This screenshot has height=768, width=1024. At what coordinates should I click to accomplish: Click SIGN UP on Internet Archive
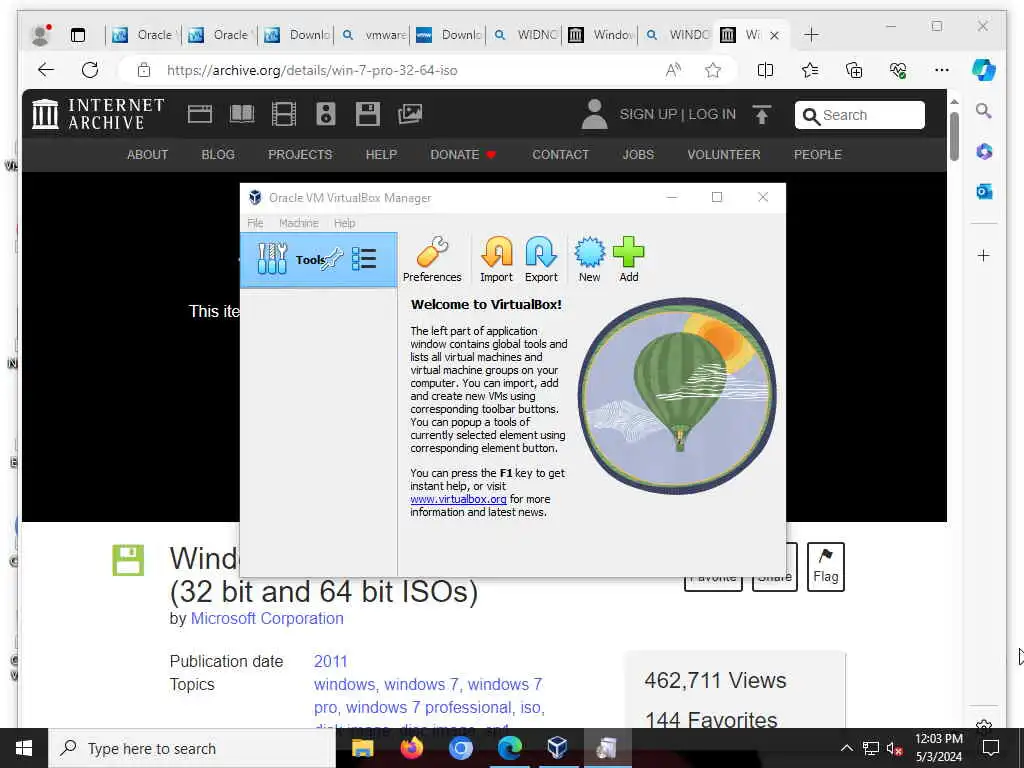648,114
